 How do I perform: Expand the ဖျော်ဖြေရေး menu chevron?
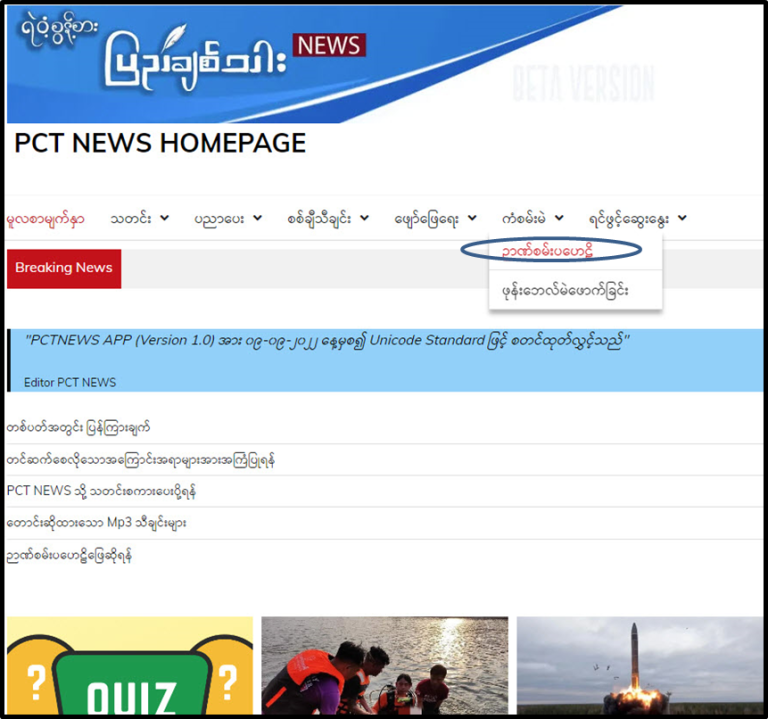click(472, 218)
